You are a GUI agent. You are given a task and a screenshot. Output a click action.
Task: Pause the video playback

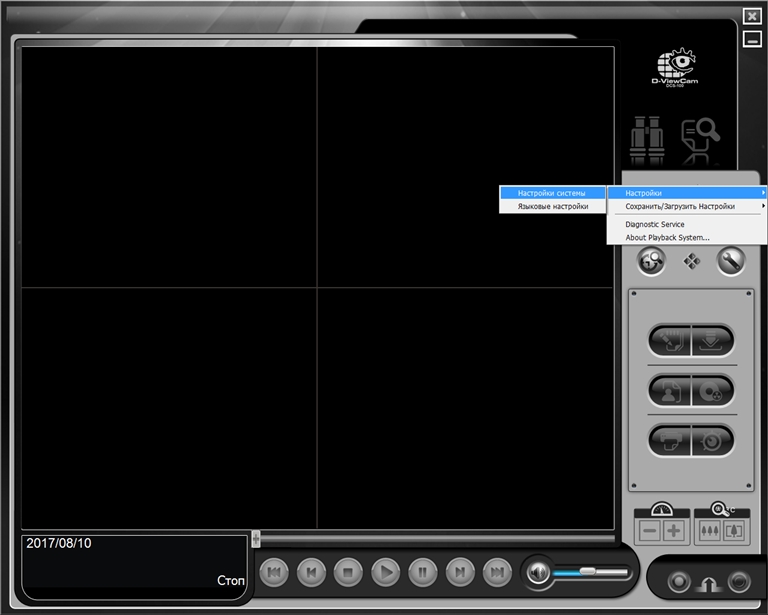[422, 572]
